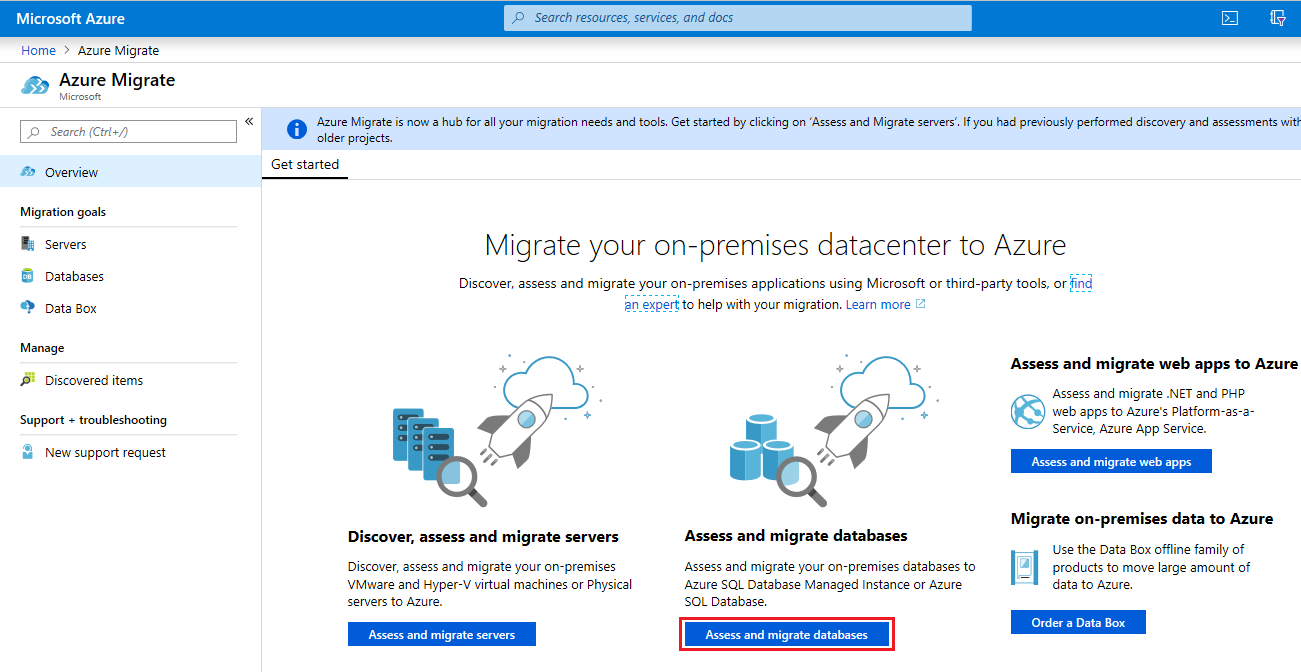Click Assess and migrate servers button
The height and width of the screenshot is (672, 1301).
pyautogui.click(x=442, y=634)
